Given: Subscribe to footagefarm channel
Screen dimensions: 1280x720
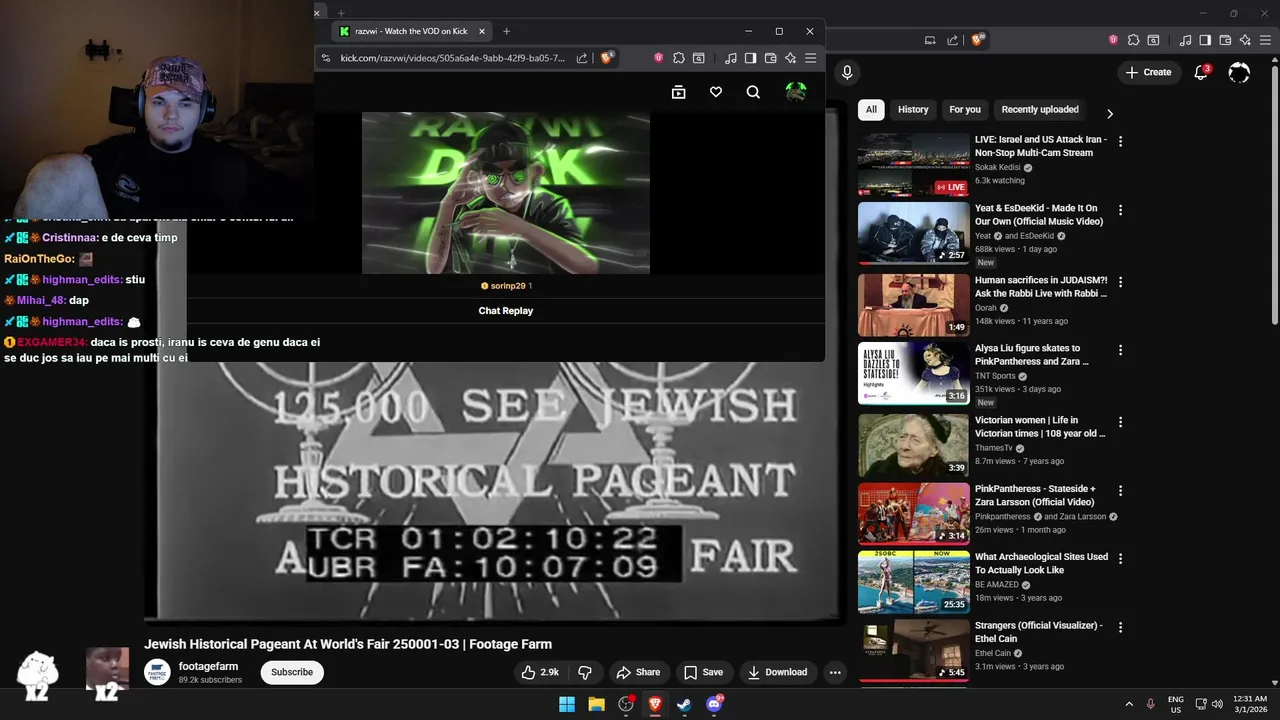Looking at the screenshot, I should [x=292, y=672].
